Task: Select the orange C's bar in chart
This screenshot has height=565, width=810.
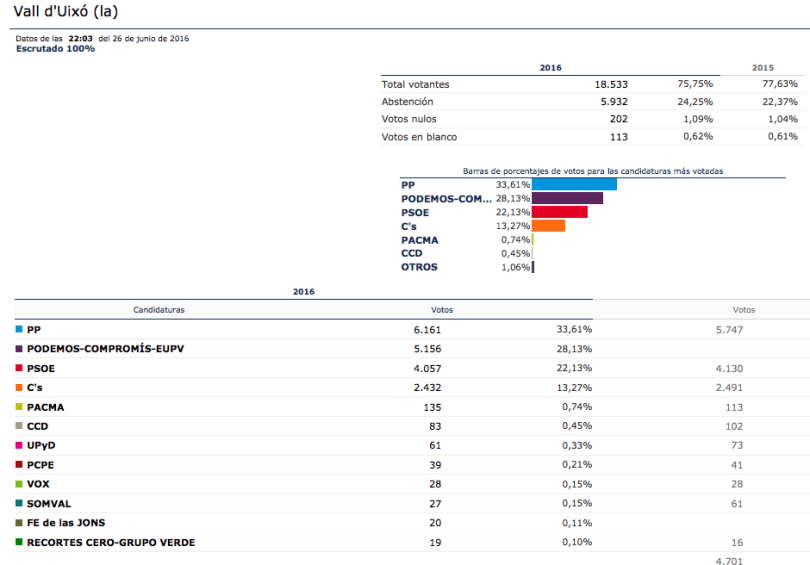Action: click(548, 226)
